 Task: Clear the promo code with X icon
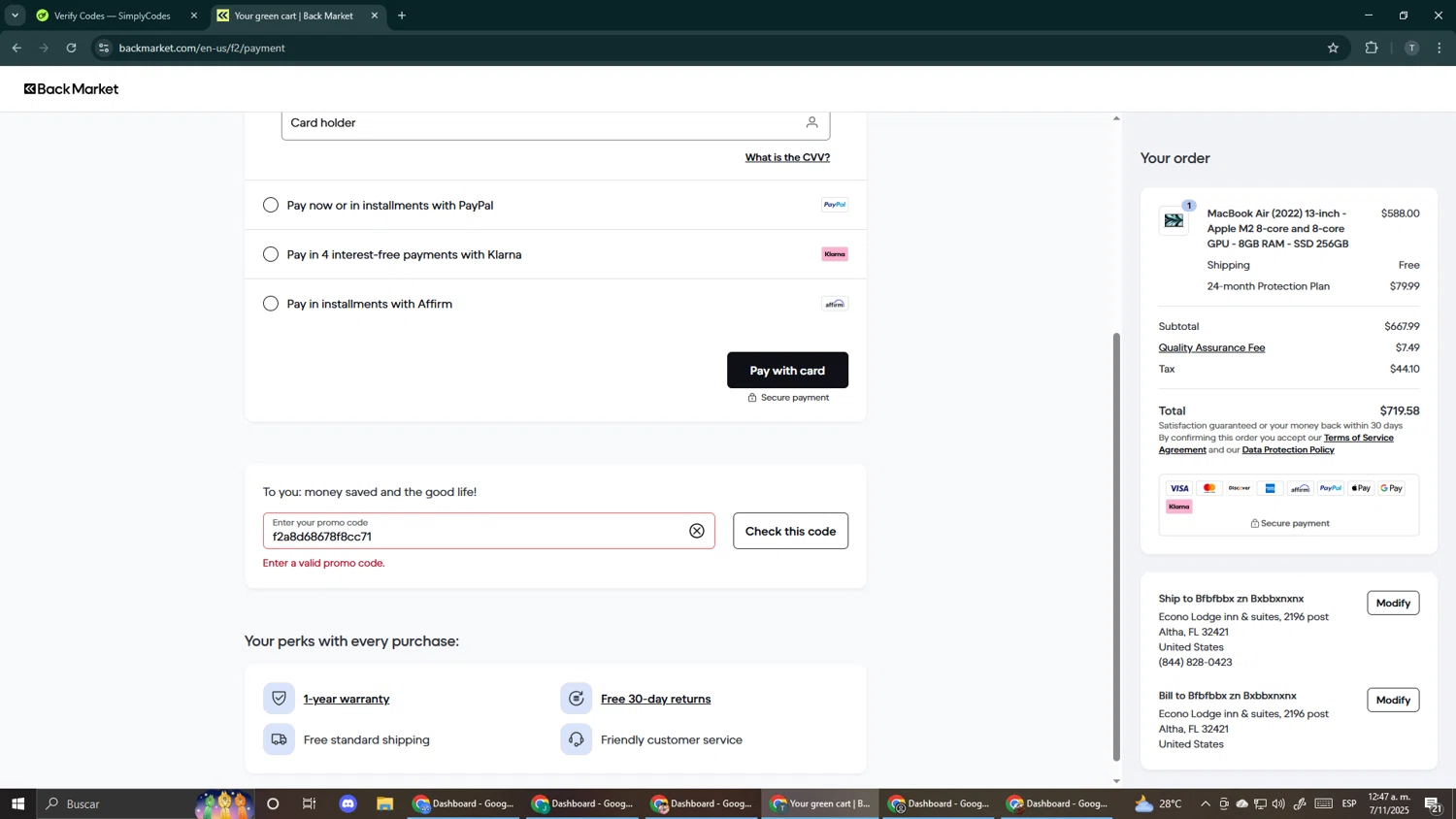click(x=697, y=531)
